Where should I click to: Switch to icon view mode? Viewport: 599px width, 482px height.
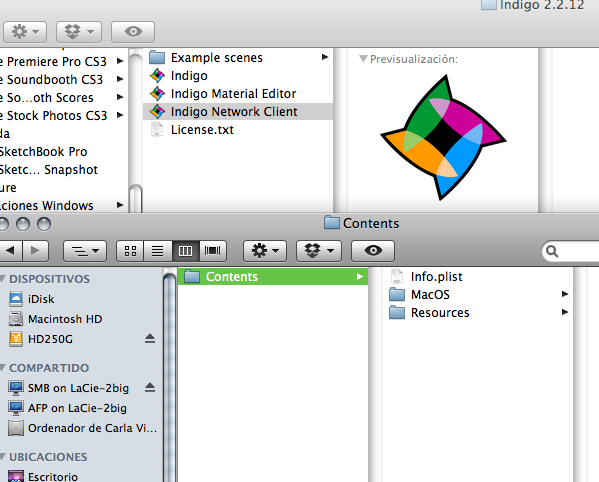130,251
